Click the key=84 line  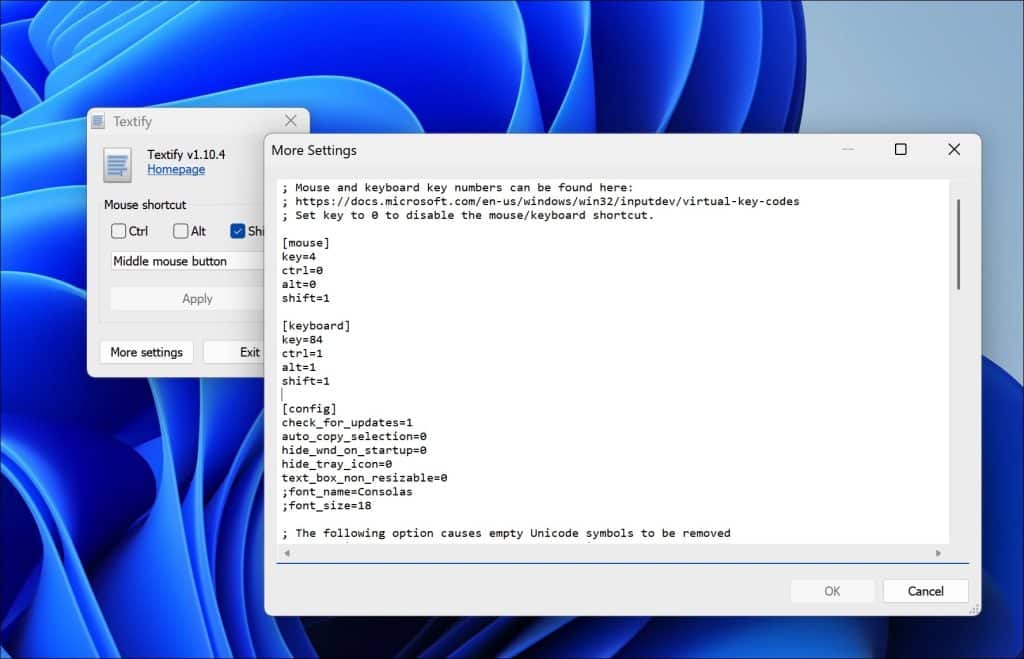click(x=302, y=340)
